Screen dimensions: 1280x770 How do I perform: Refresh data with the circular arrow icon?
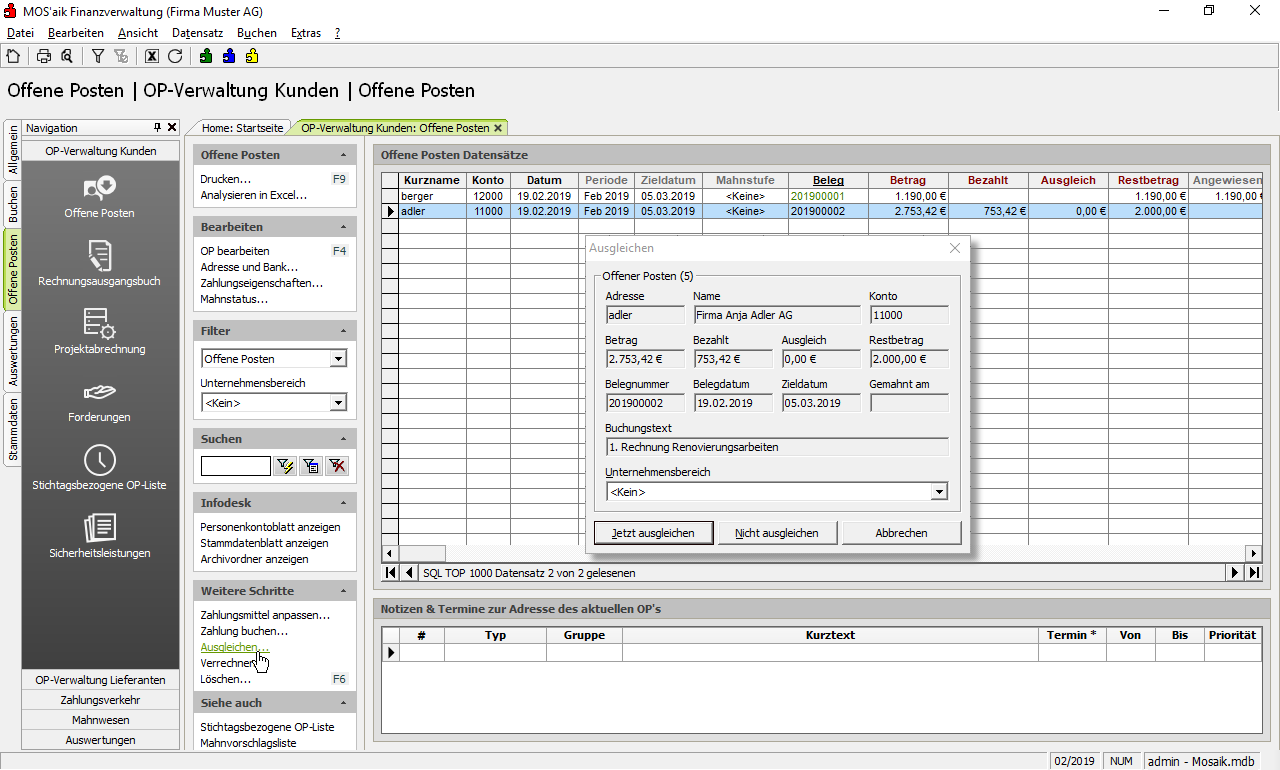click(x=175, y=56)
